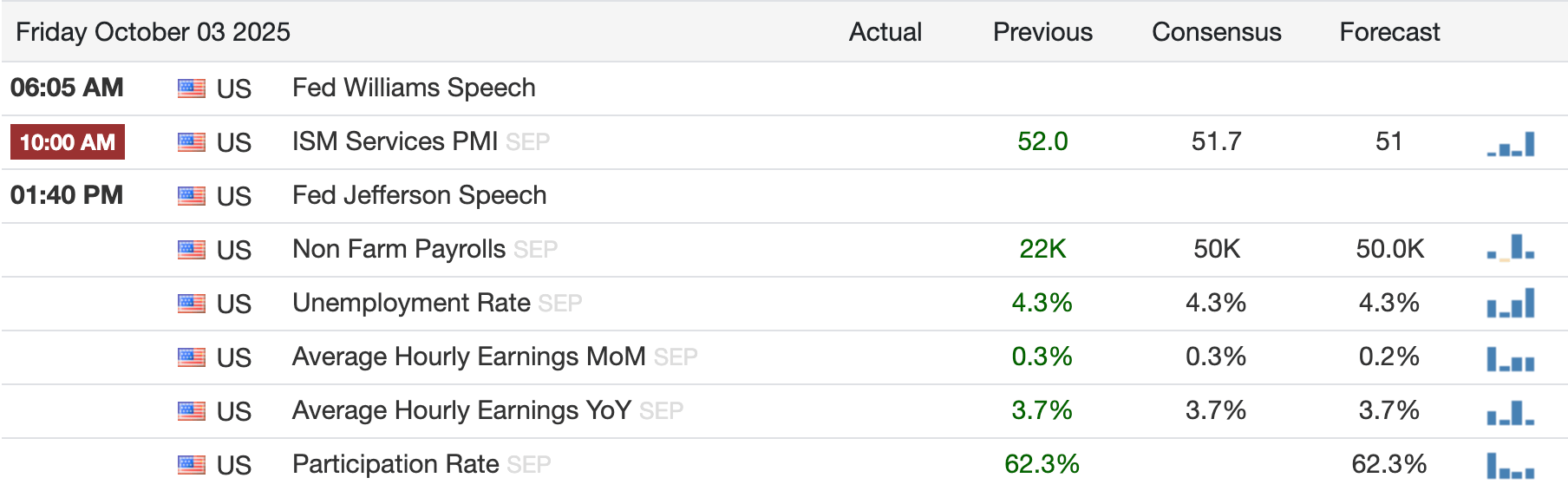
Task: Open the Non Farm Payrolls chart icon
Action: tap(1511, 247)
